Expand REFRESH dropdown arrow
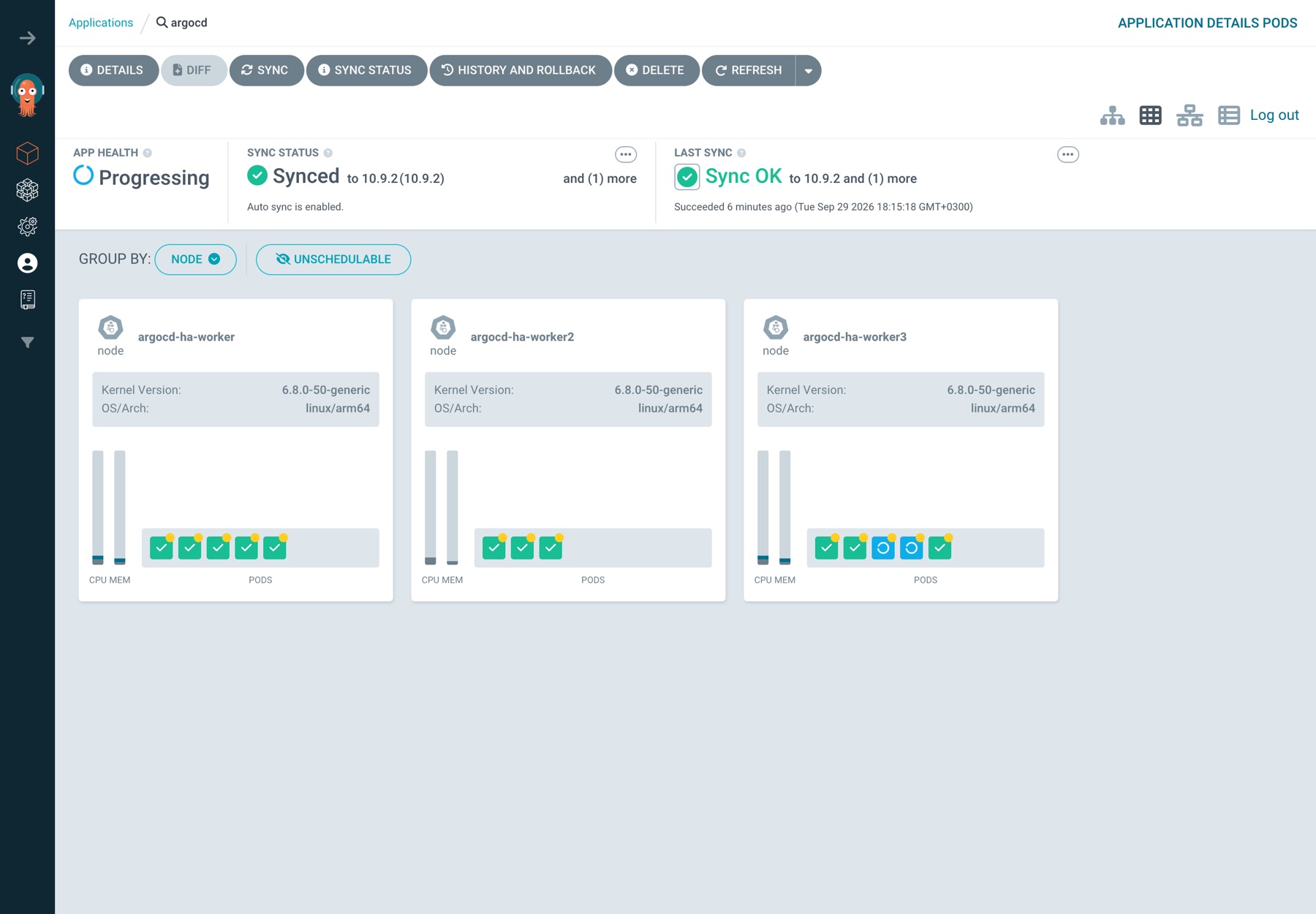 (808, 71)
